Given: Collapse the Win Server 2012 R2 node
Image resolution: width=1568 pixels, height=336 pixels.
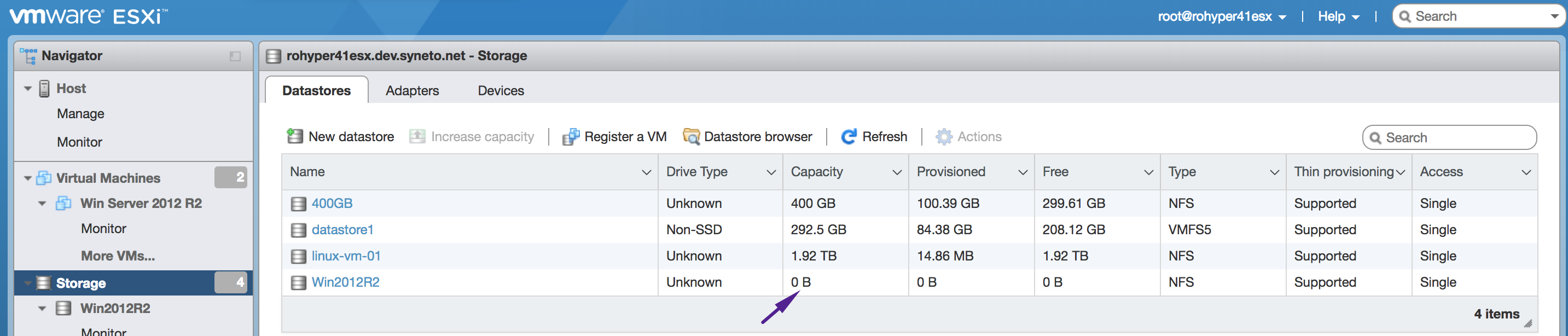Looking at the screenshot, I should point(42,204).
